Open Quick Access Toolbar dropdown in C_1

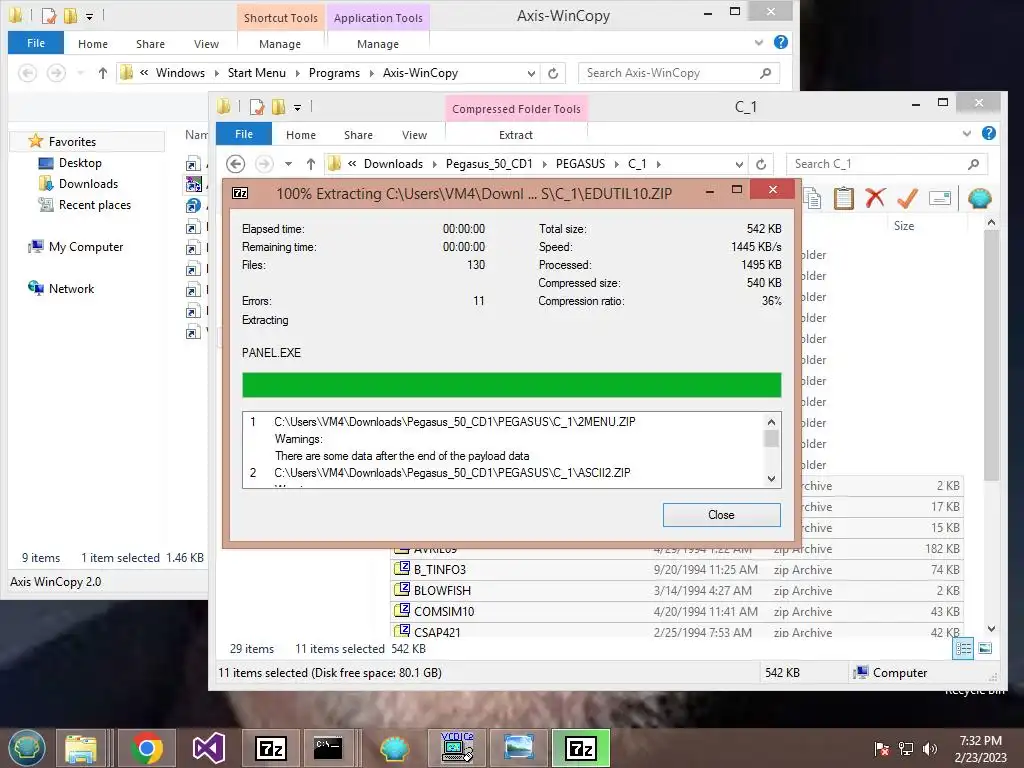[297, 107]
